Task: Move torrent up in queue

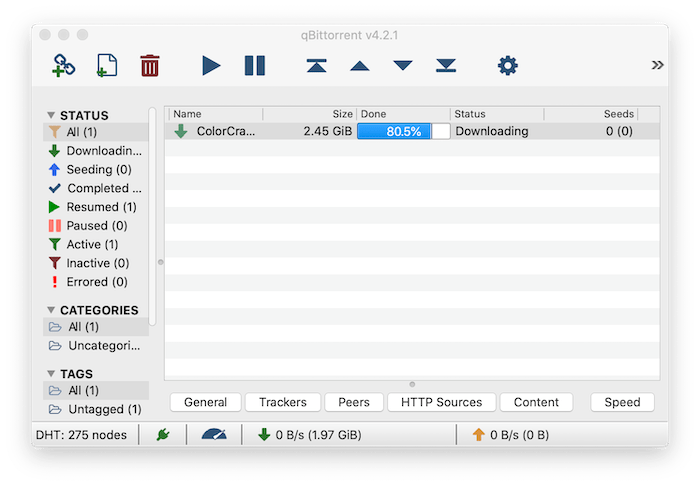Action: (x=360, y=66)
